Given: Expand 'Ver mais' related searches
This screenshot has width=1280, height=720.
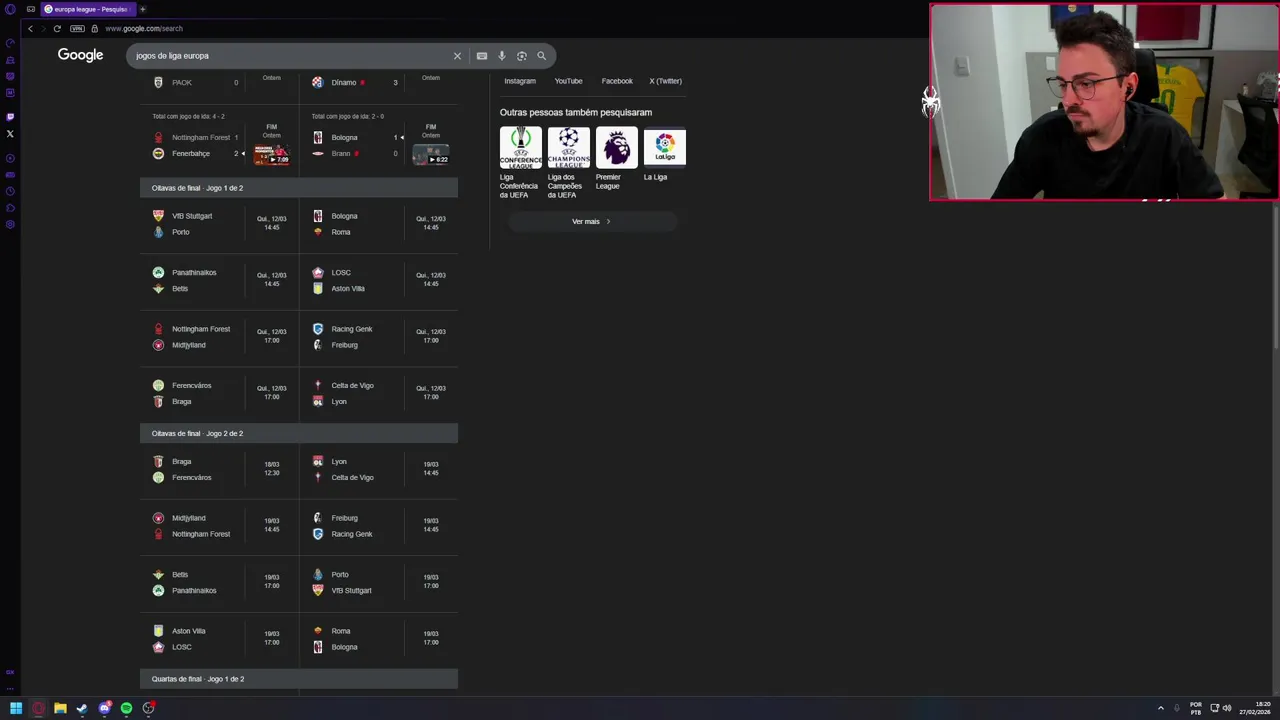Looking at the screenshot, I should coord(591,221).
